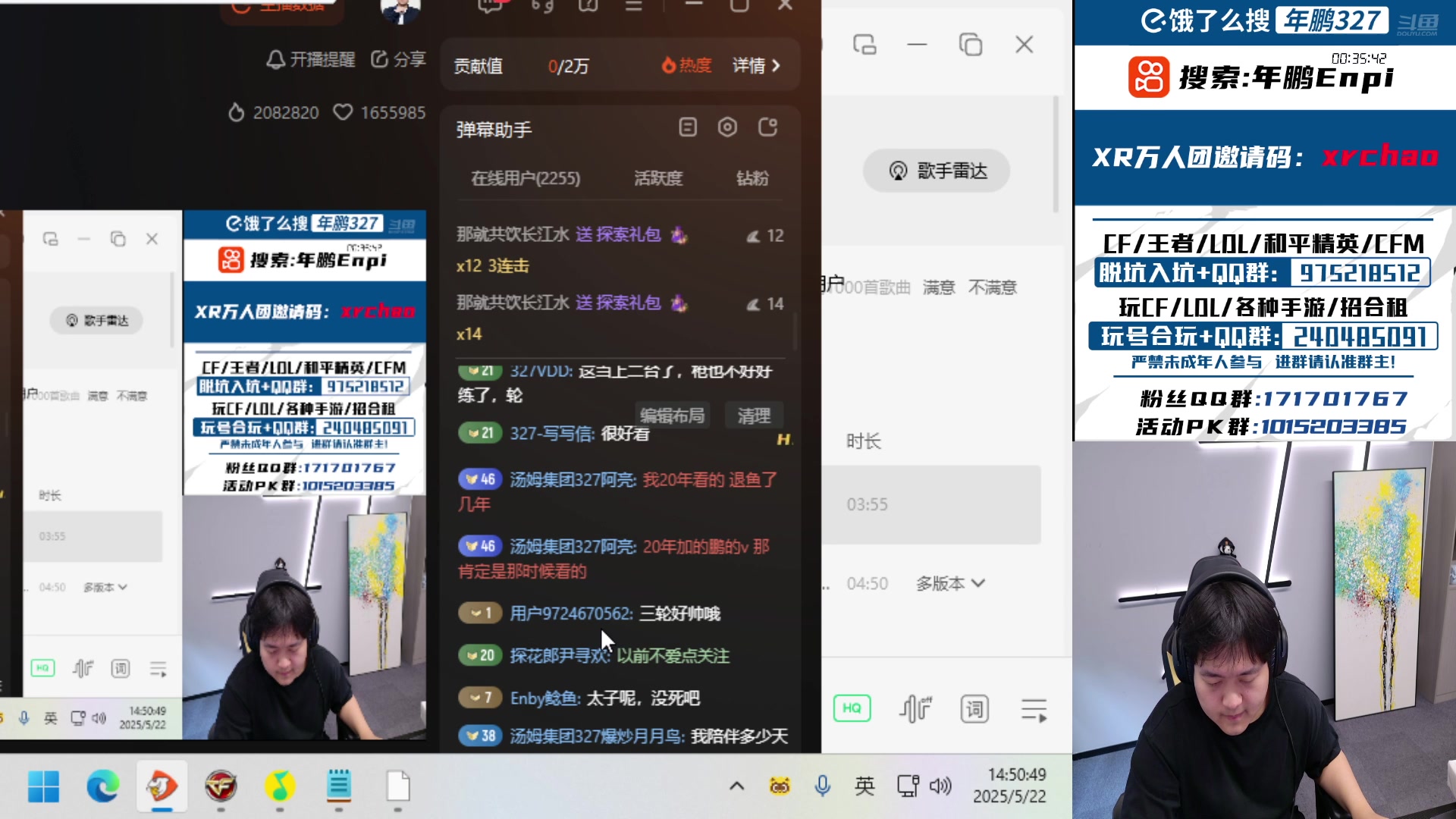Pop out the 弹幕助手 window icon
The image size is (1456, 819).
[767, 127]
